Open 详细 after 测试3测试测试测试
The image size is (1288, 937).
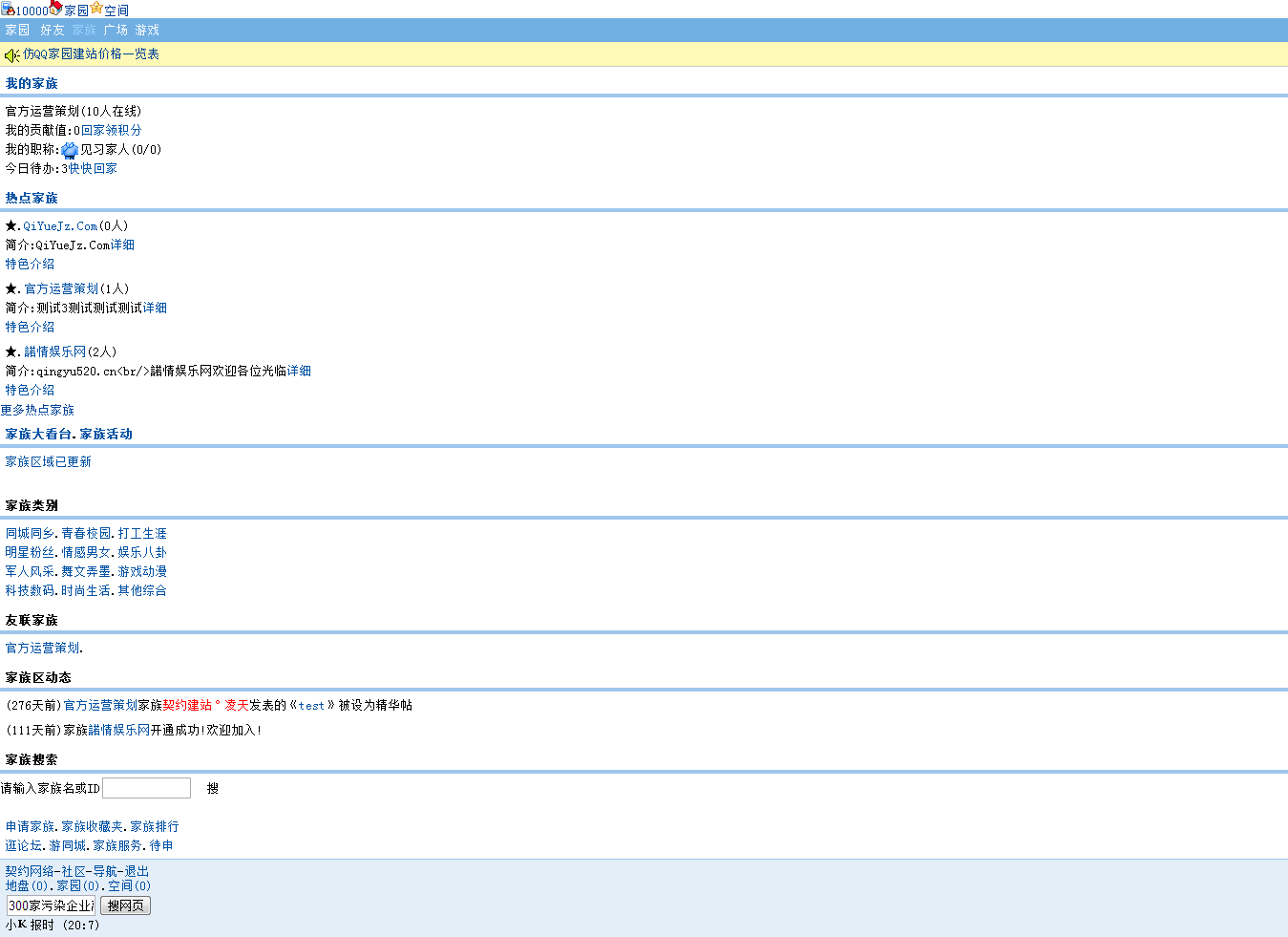155,309
